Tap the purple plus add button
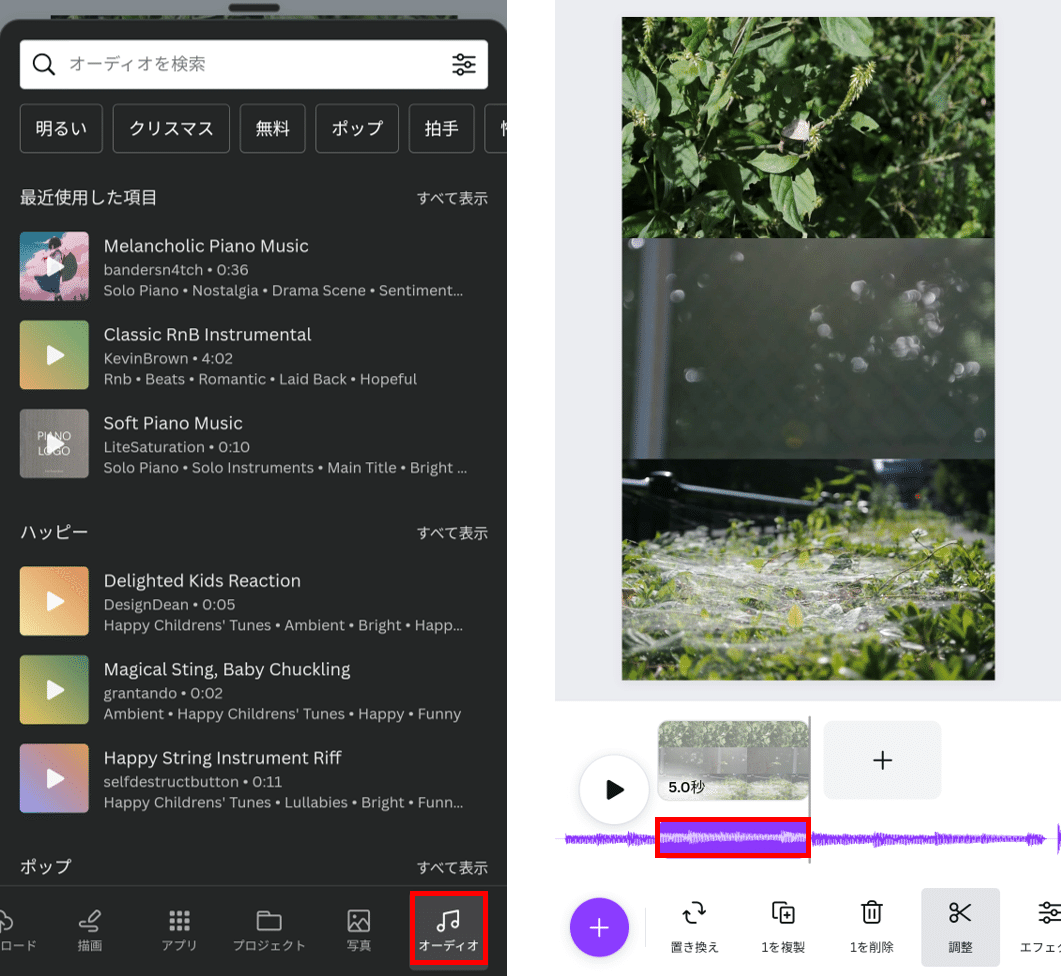1061x976 pixels. 599,927
